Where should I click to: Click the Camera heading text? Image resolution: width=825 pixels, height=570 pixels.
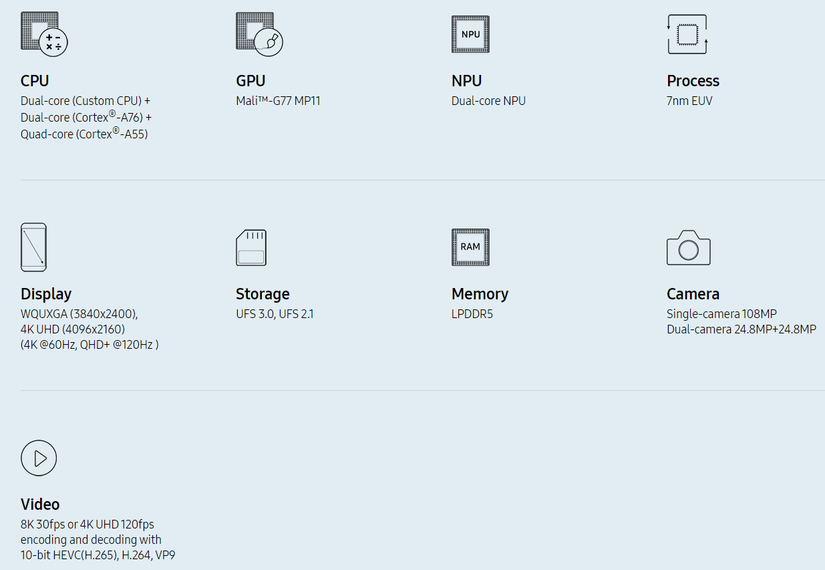click(693, 294)
